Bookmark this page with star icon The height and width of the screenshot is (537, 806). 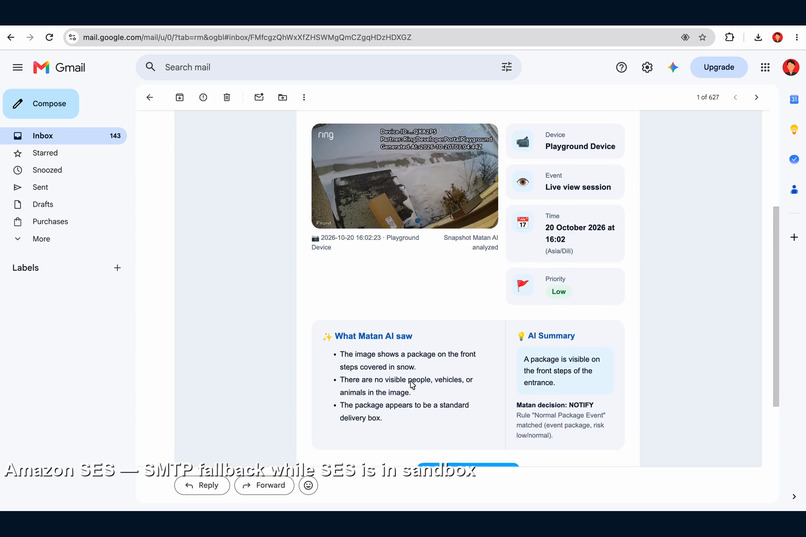click(702, 37)
